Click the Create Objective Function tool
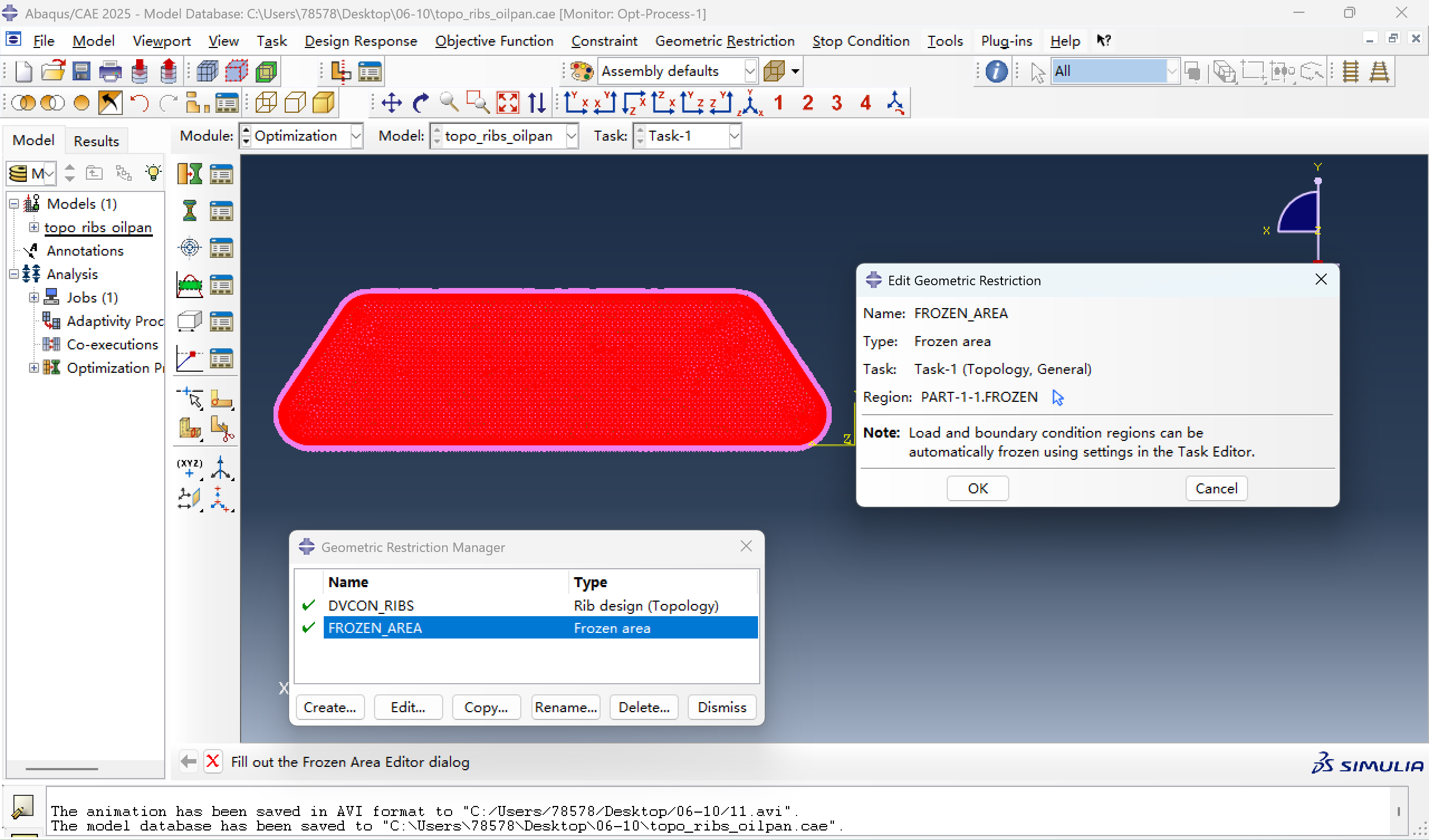This screenshot has height=840, width=1429. coord(189,247)
